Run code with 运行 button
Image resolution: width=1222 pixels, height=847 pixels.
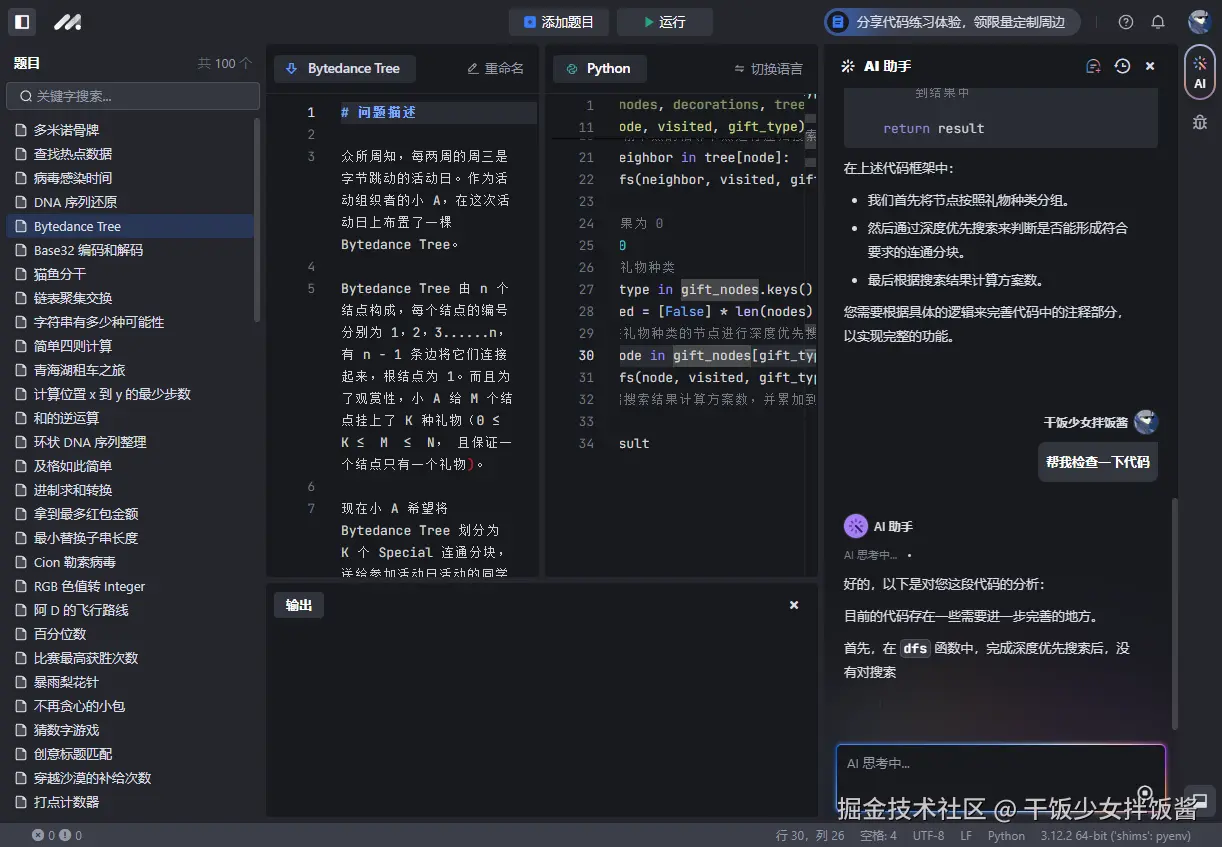pos(664,22)
